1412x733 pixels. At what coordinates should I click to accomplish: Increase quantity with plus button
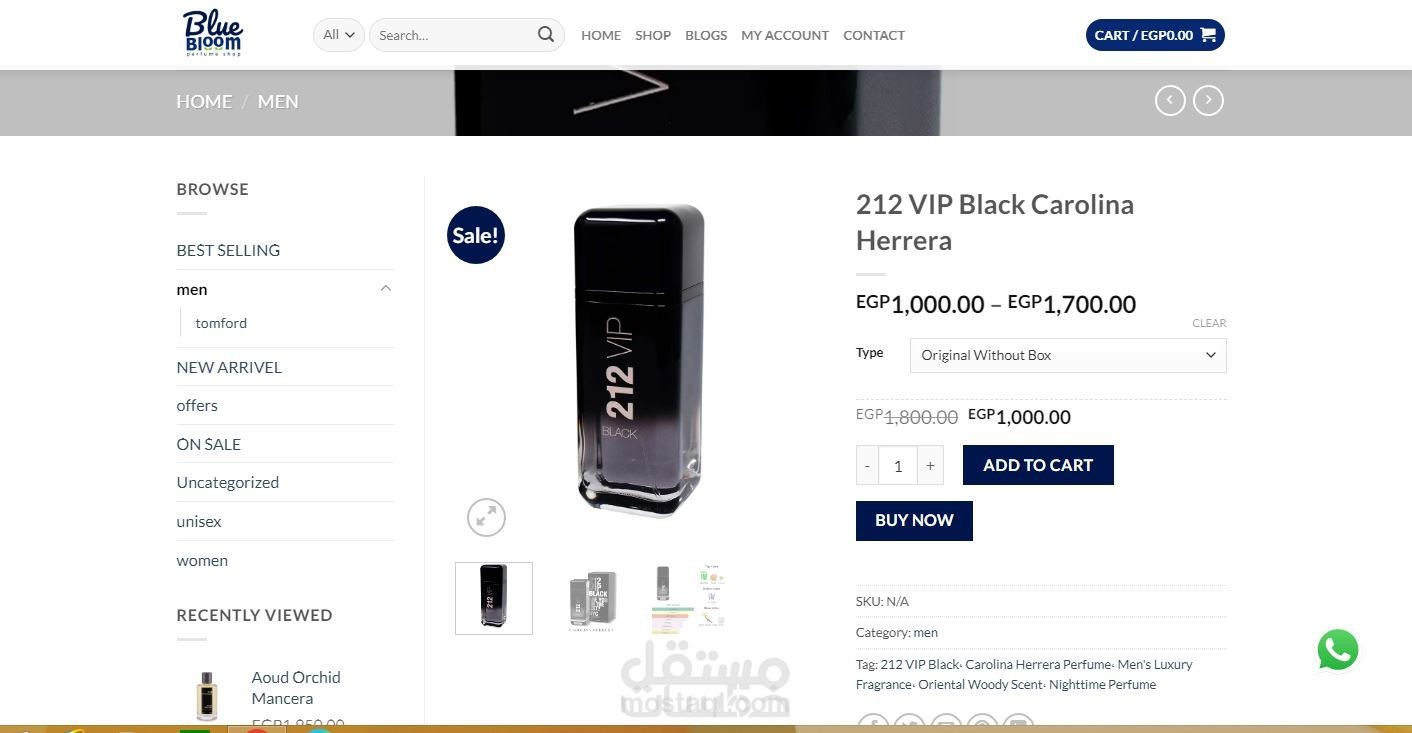(x=930, y=465)
